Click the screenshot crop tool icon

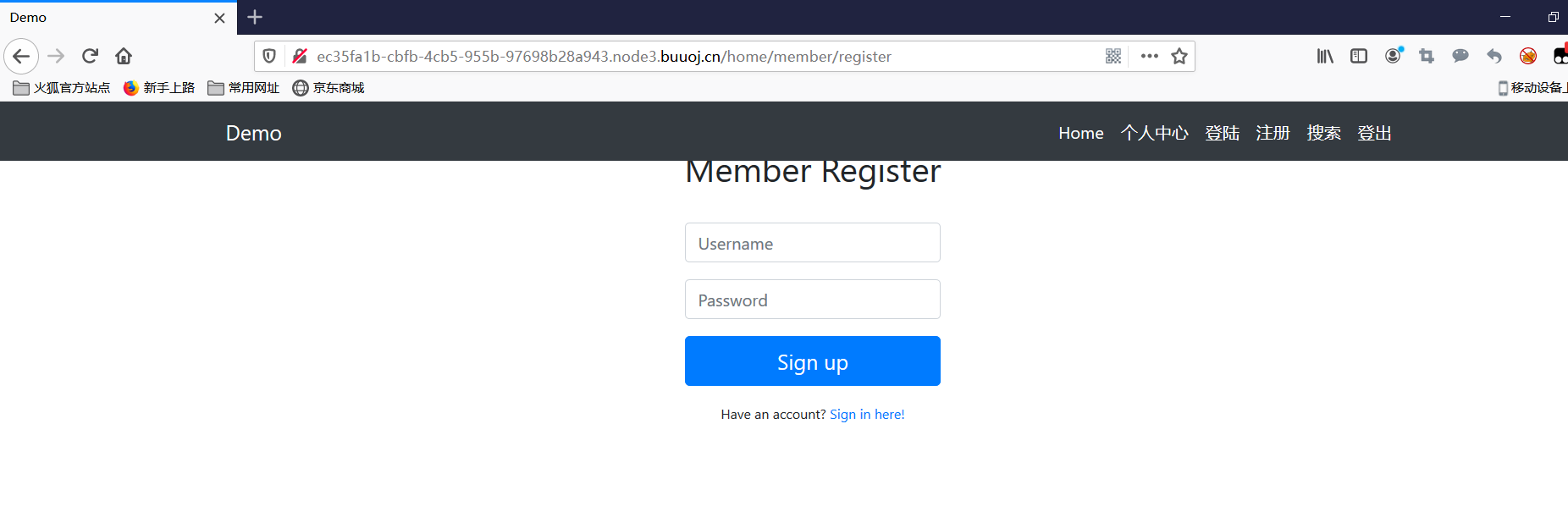(1427, 56)
